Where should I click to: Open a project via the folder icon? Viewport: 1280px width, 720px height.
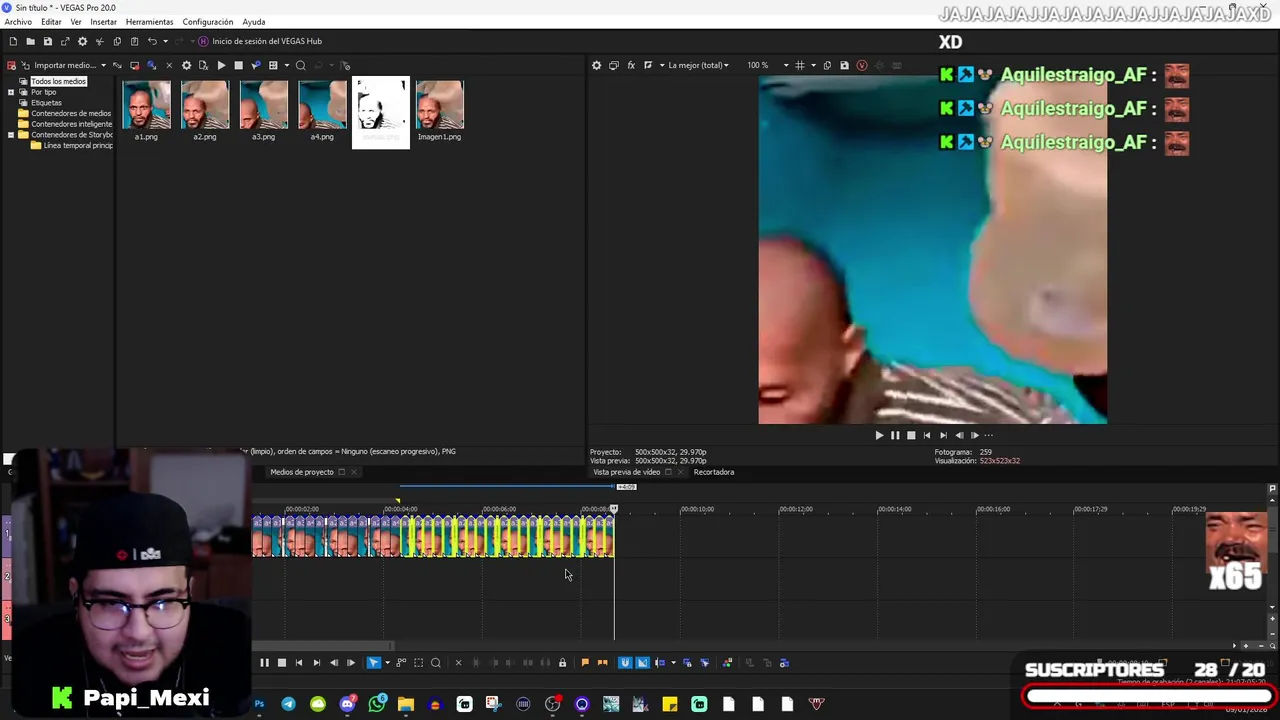pyautogui.click(x=30, y=41)
